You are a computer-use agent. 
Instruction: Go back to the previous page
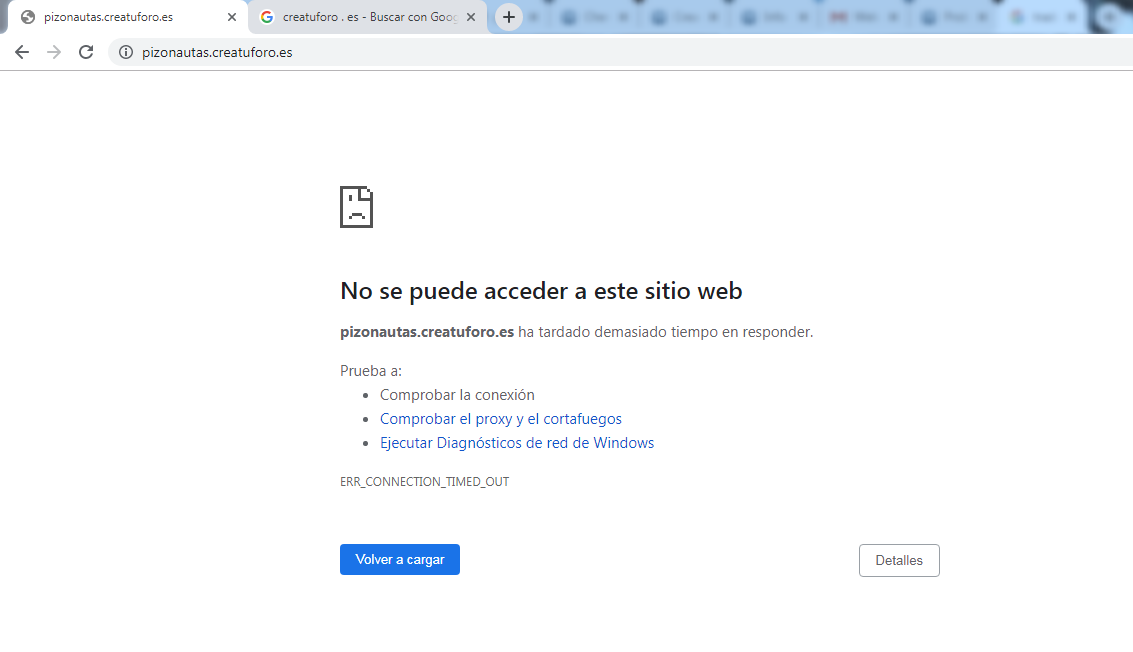click(22, 52)
